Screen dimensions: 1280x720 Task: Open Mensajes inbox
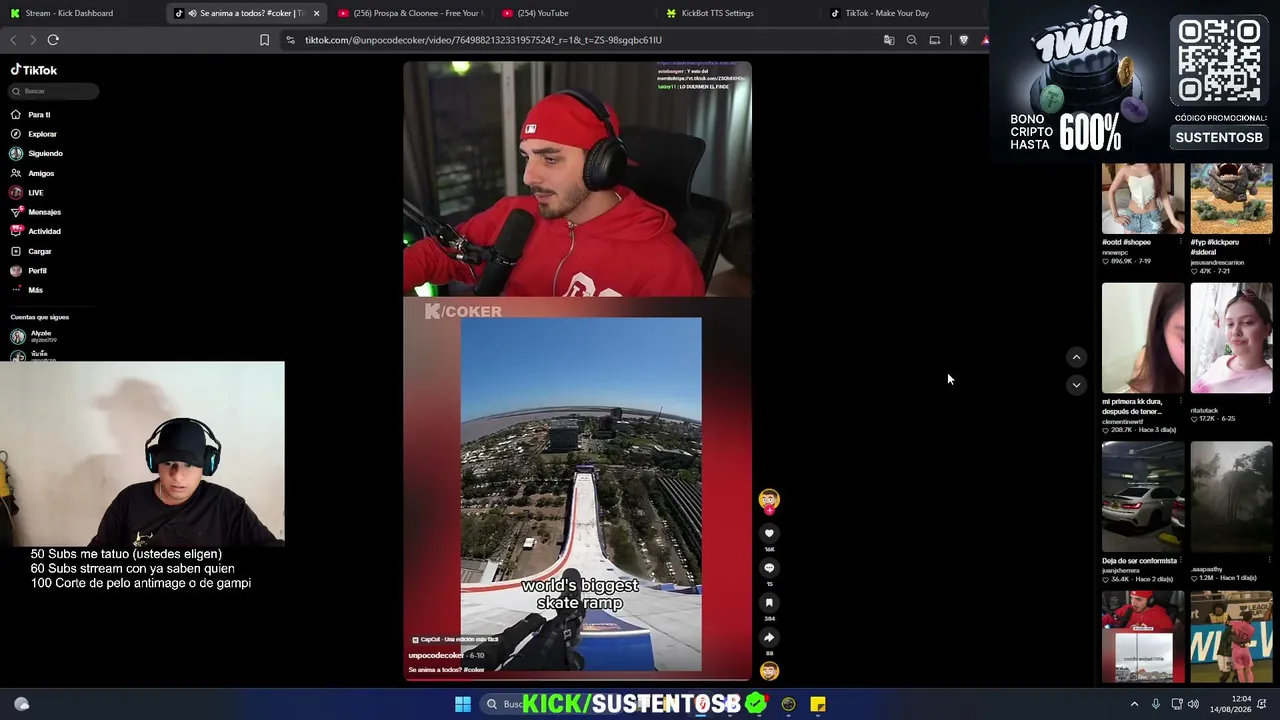(44, 212)
